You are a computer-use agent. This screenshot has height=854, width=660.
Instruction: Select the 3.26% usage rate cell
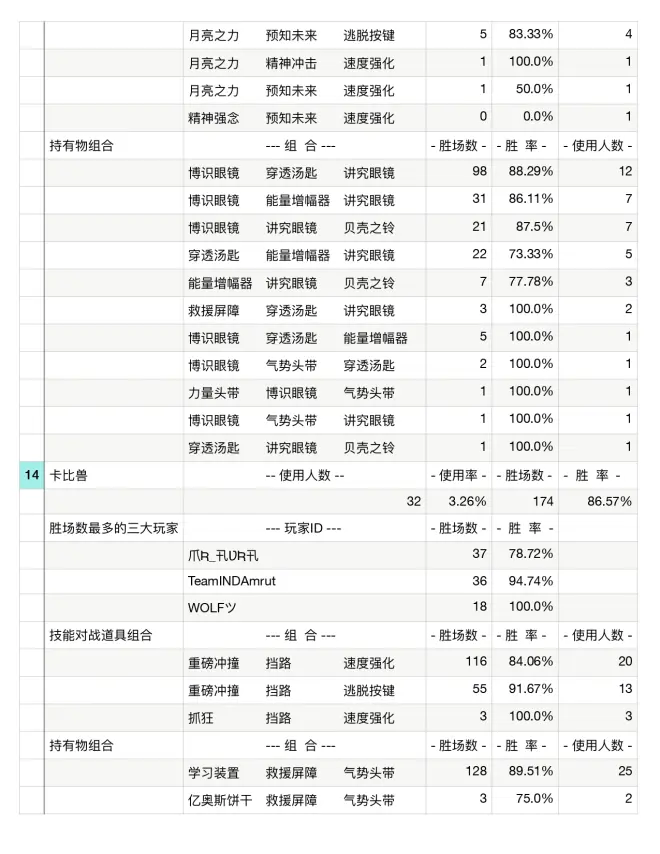[458, 501]
